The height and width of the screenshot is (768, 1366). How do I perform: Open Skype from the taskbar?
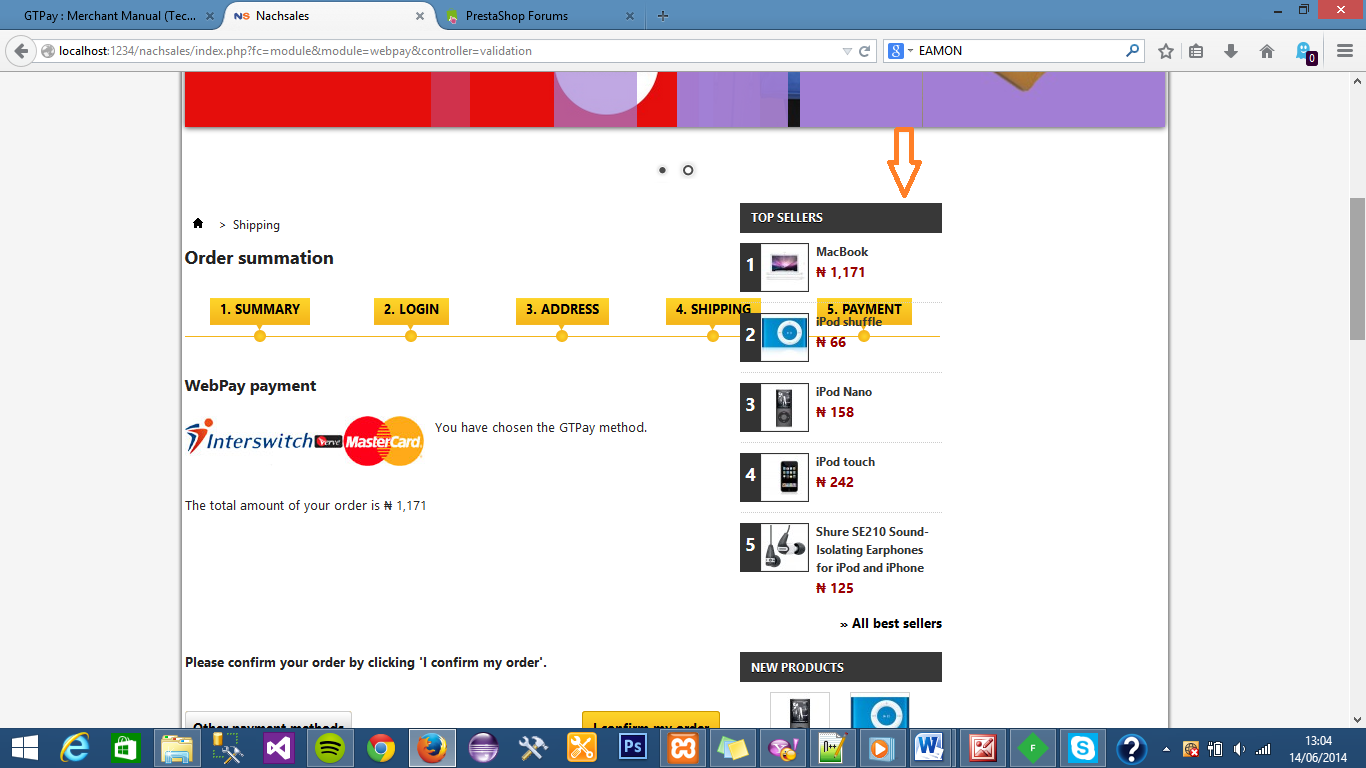[x=1082, y=748]
